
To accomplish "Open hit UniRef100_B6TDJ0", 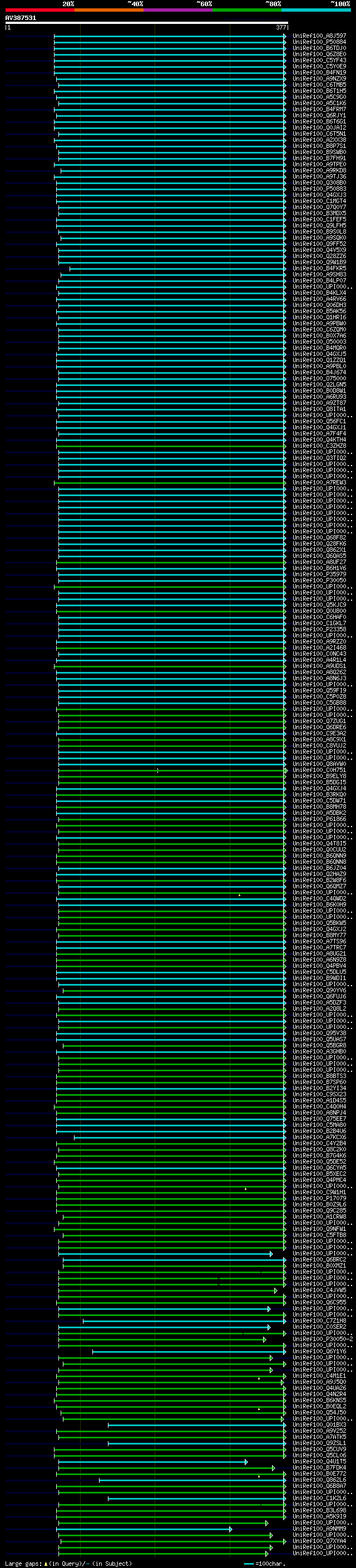I will (x=319, y=48).
